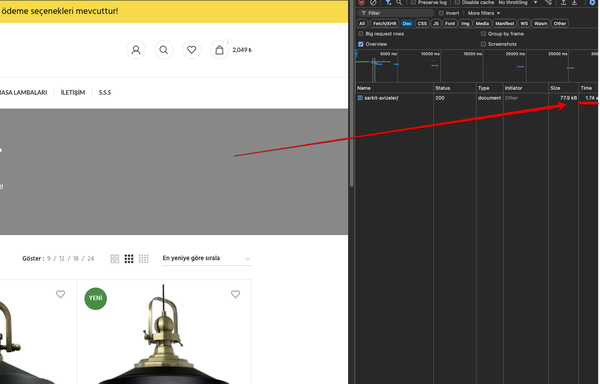Sort by Size column header
This screenshot has width=600, height=384.
pyautogui.click(x=564, y=88)
